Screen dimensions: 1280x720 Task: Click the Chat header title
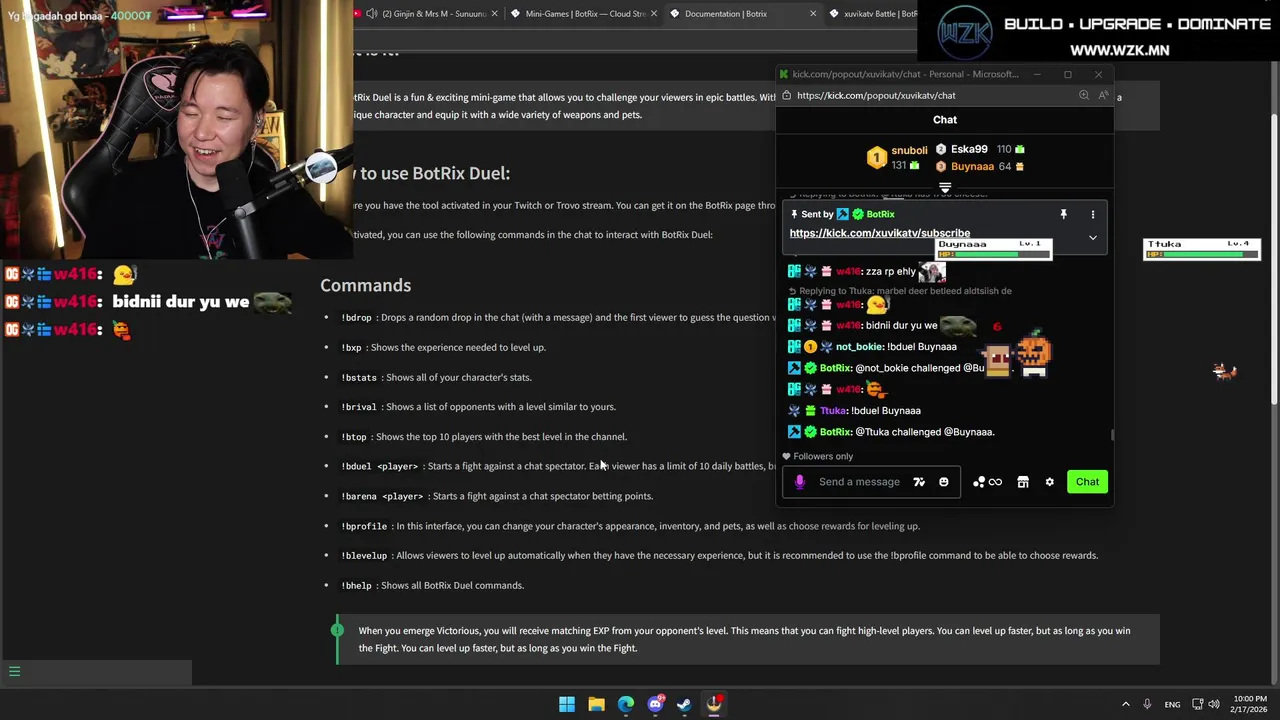[945, 120]
